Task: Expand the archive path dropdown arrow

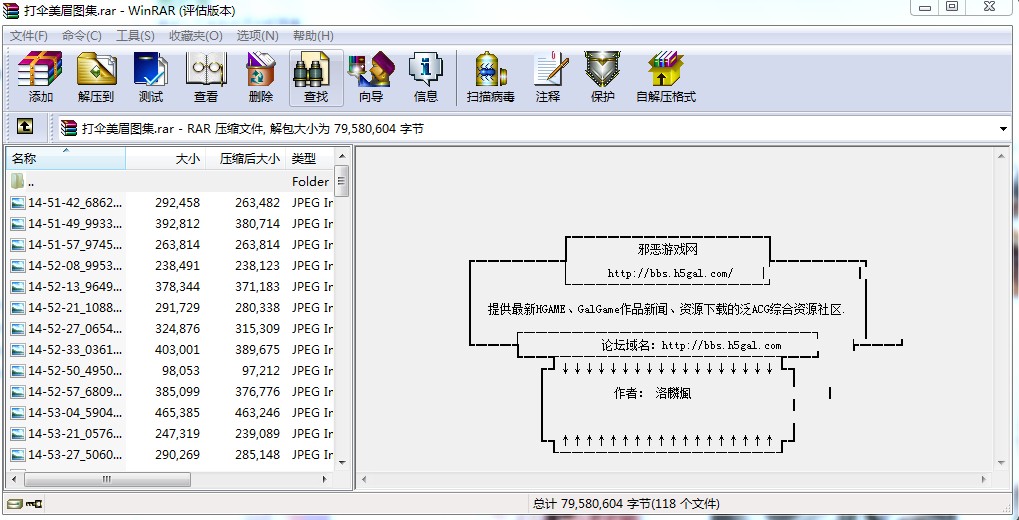Action: point(1003,129)
